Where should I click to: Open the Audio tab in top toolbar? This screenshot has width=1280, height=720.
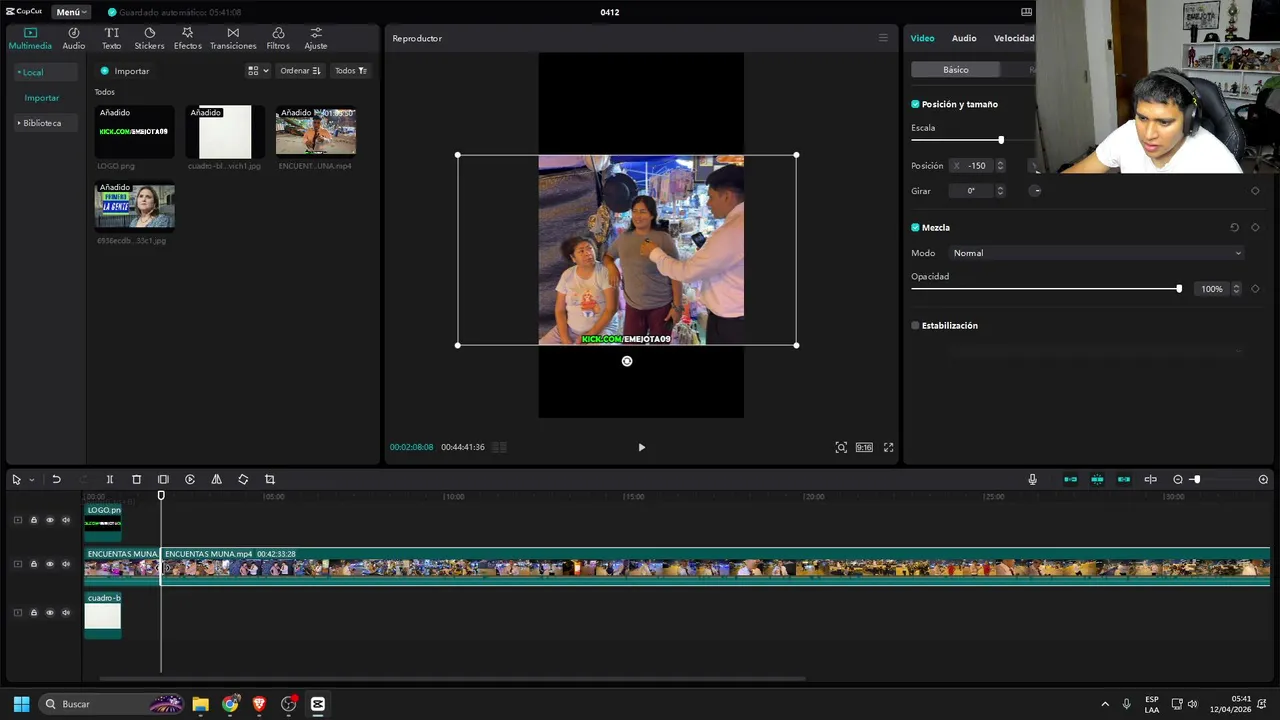click(74, 38)
